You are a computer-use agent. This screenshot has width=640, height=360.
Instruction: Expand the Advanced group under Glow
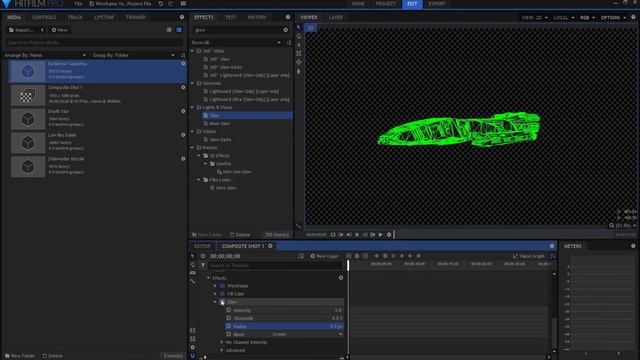[x=222, y=350]
